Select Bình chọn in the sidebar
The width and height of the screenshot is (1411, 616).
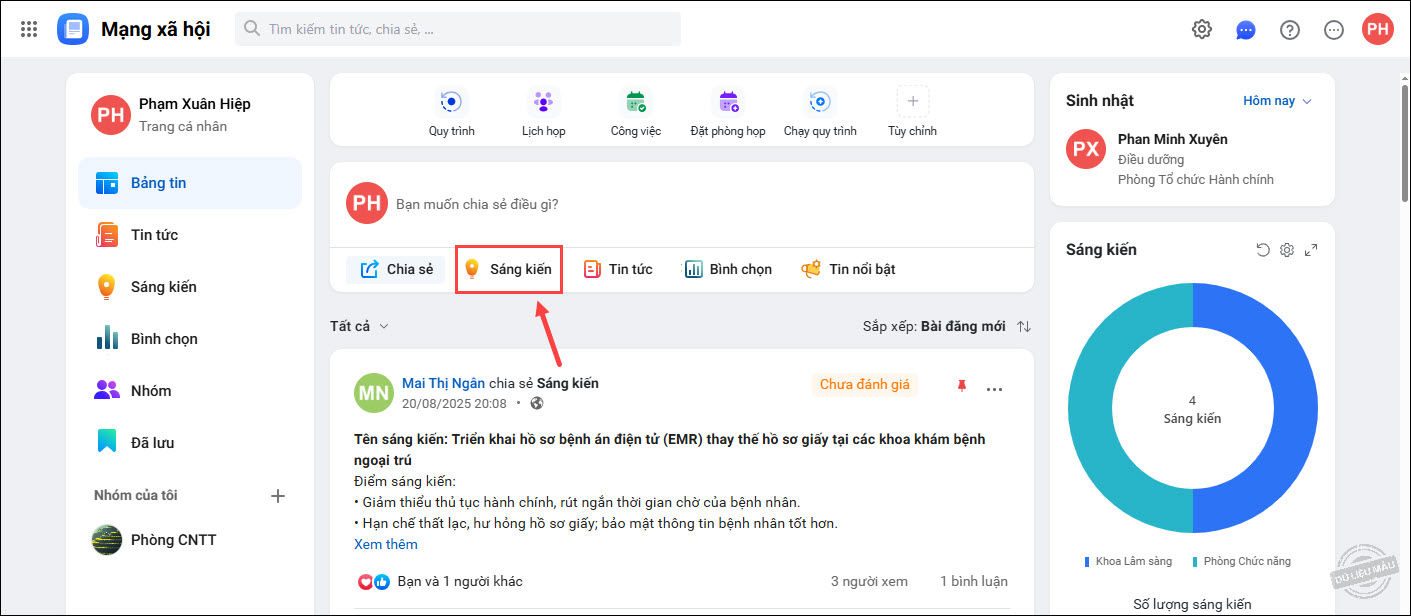(190, 339)
